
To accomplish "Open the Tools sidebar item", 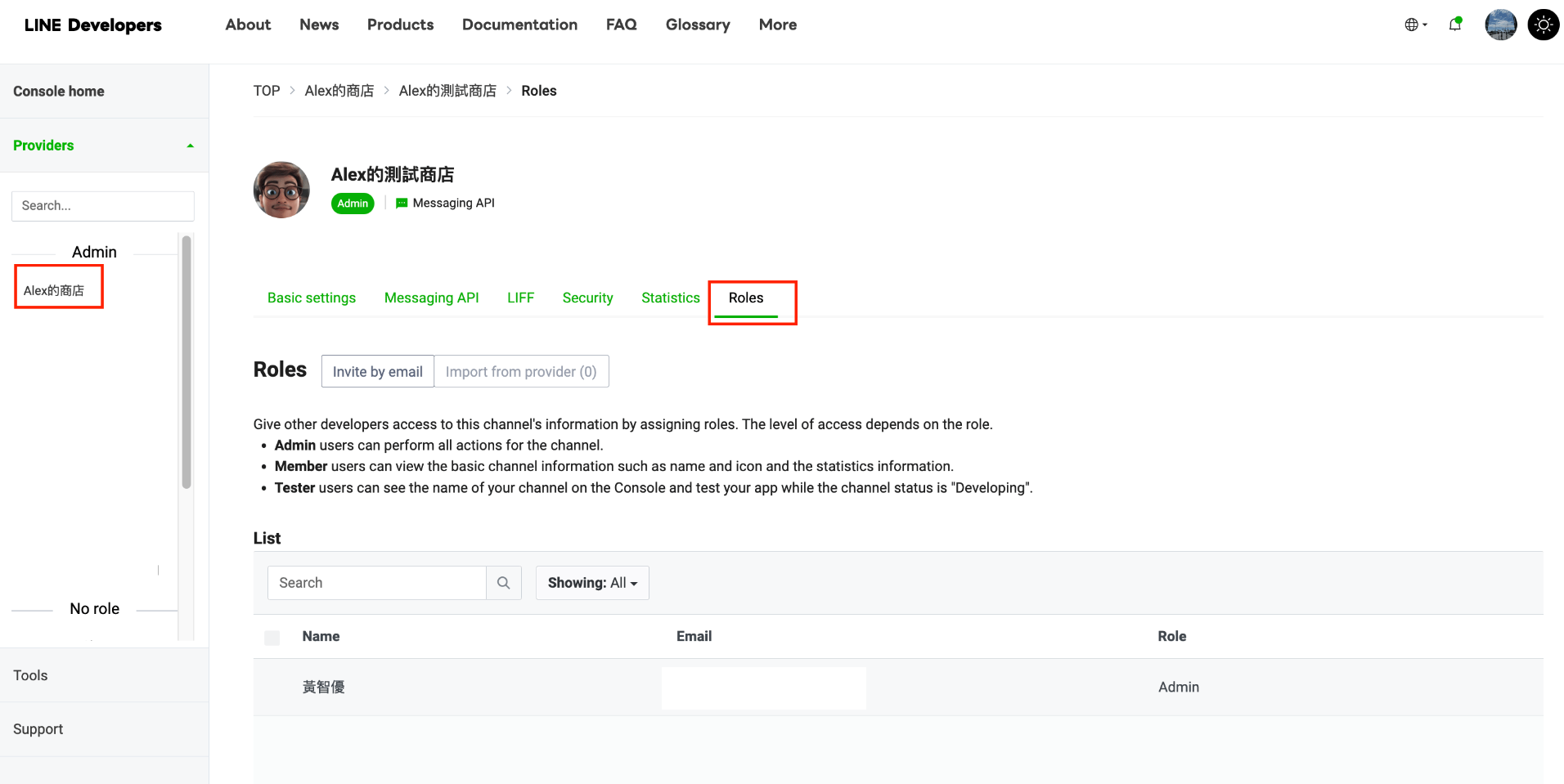I will pos(30,675).
